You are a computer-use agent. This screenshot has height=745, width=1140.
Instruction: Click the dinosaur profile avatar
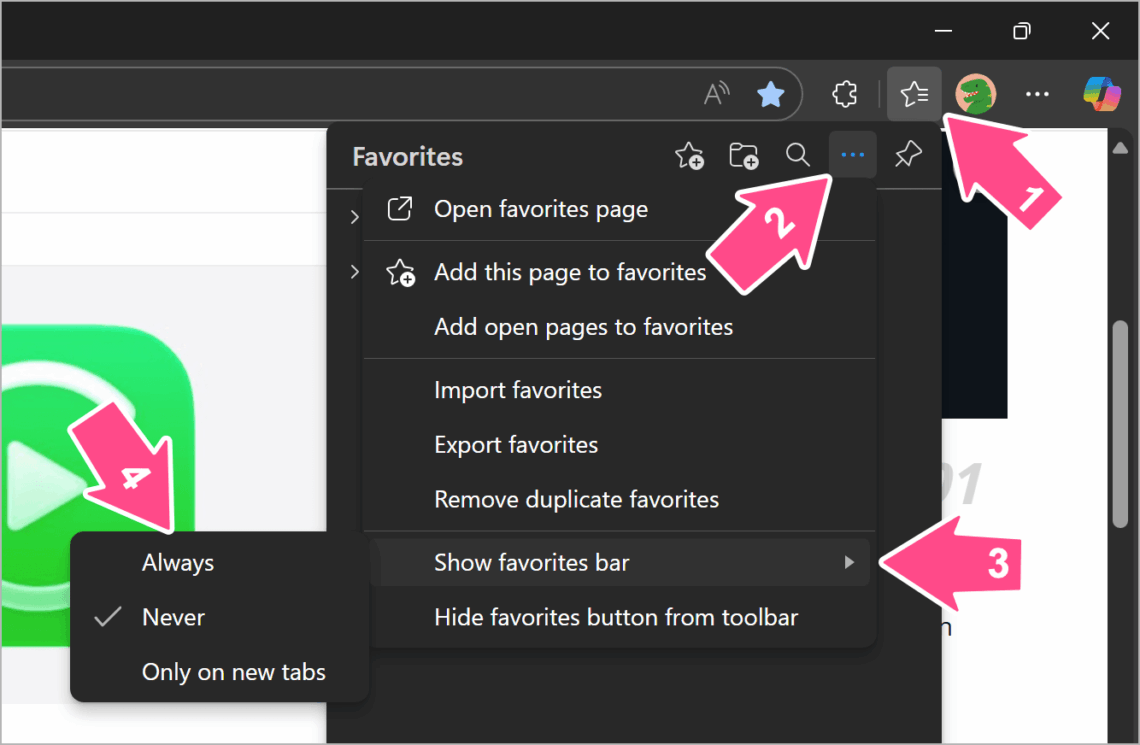click(x=974, y=93)
